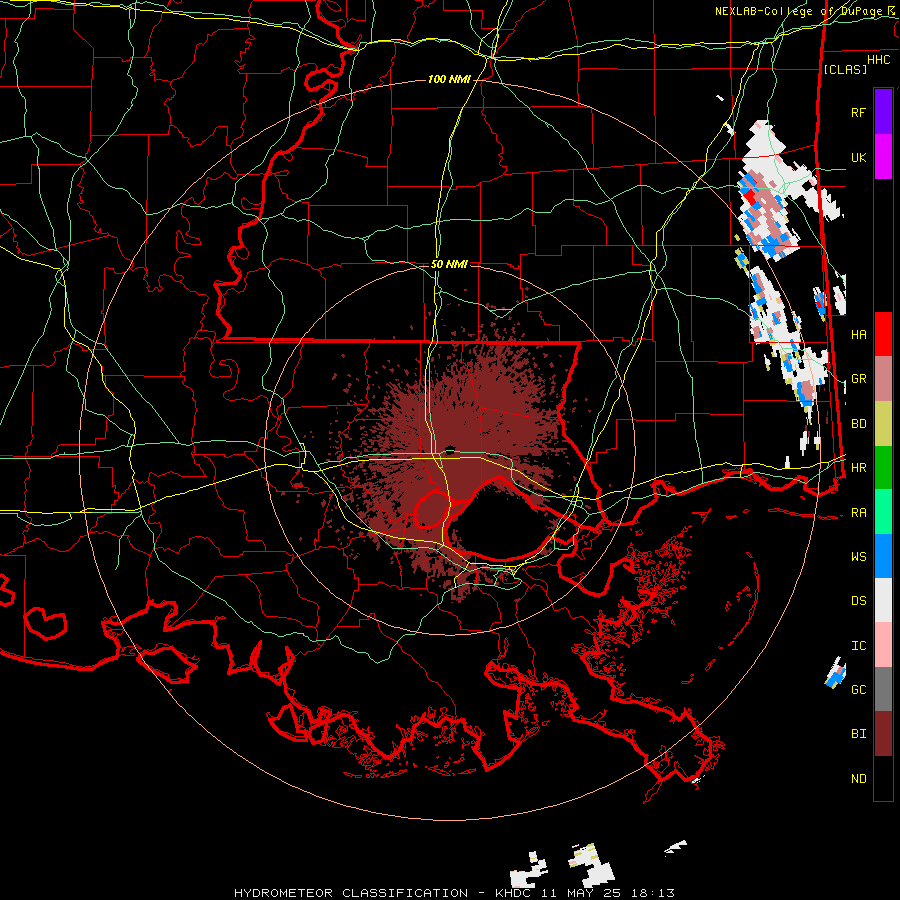This screenshot has height=900, width=900.
Task: Click the "100 NMI" range ring label
Action: tap(449, 79)
